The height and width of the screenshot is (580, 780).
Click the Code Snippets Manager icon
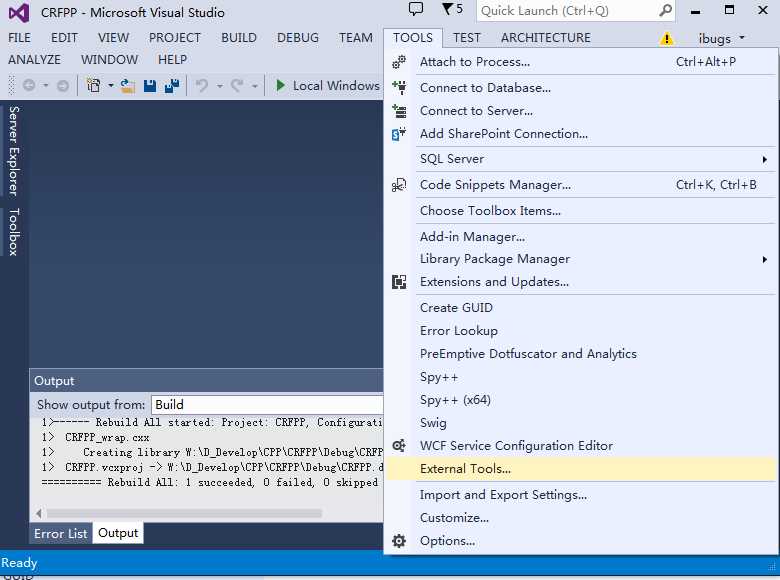click(x=399, y=185)
